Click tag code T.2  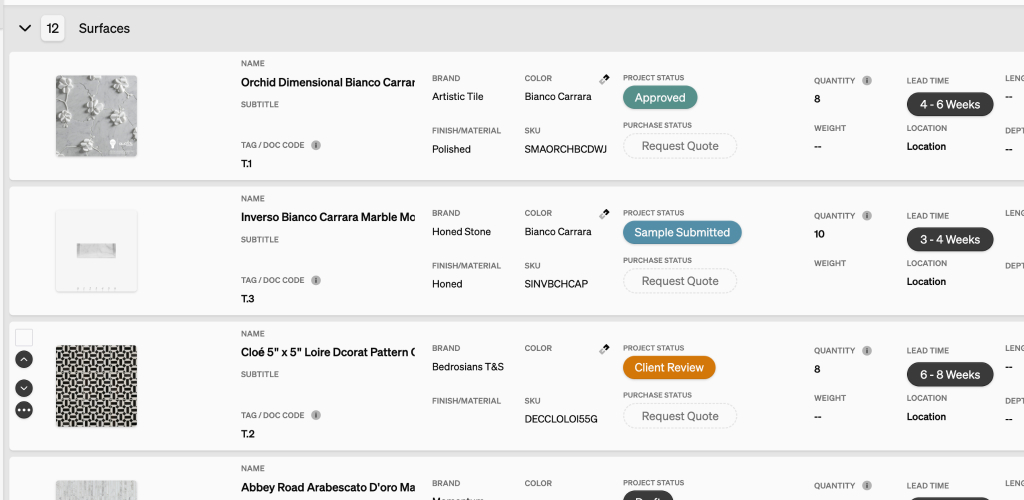(248, 434)
